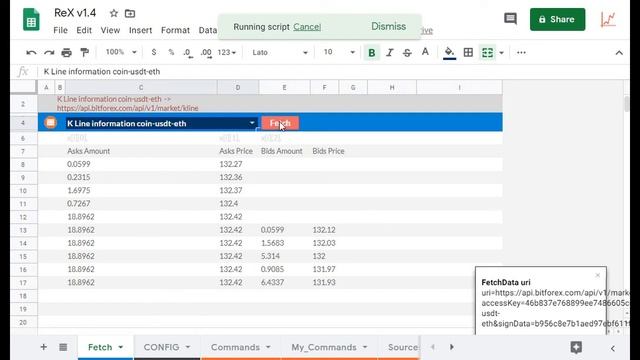Toggle strikethrough formatting
Image resolution: width=640 pixels, height=360 pixels.
coord(407,53)
